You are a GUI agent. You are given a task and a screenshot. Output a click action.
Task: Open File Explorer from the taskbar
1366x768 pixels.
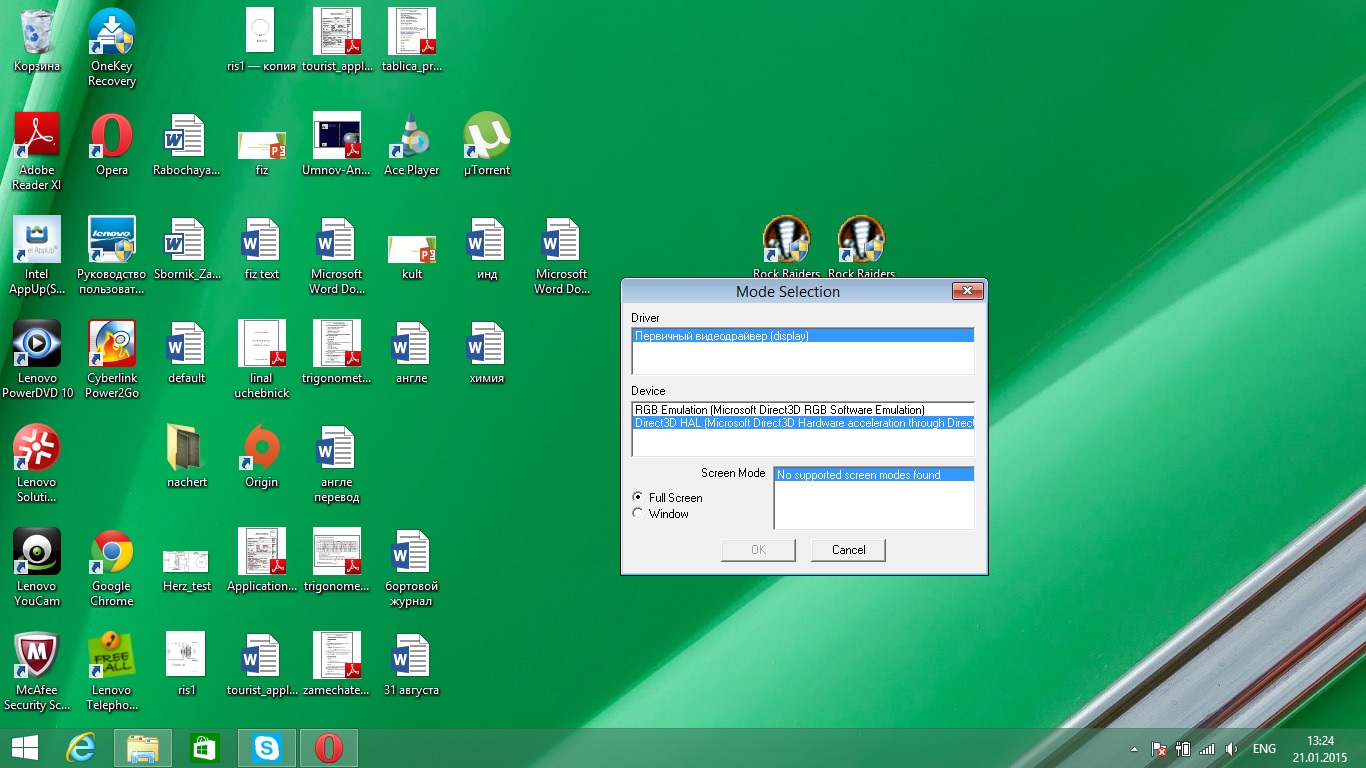[143, 748]
